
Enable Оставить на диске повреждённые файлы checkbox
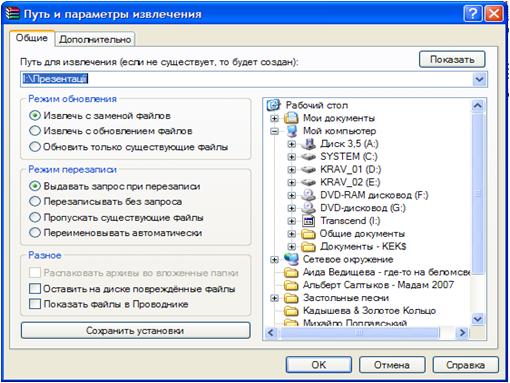[x=35, y=289]
